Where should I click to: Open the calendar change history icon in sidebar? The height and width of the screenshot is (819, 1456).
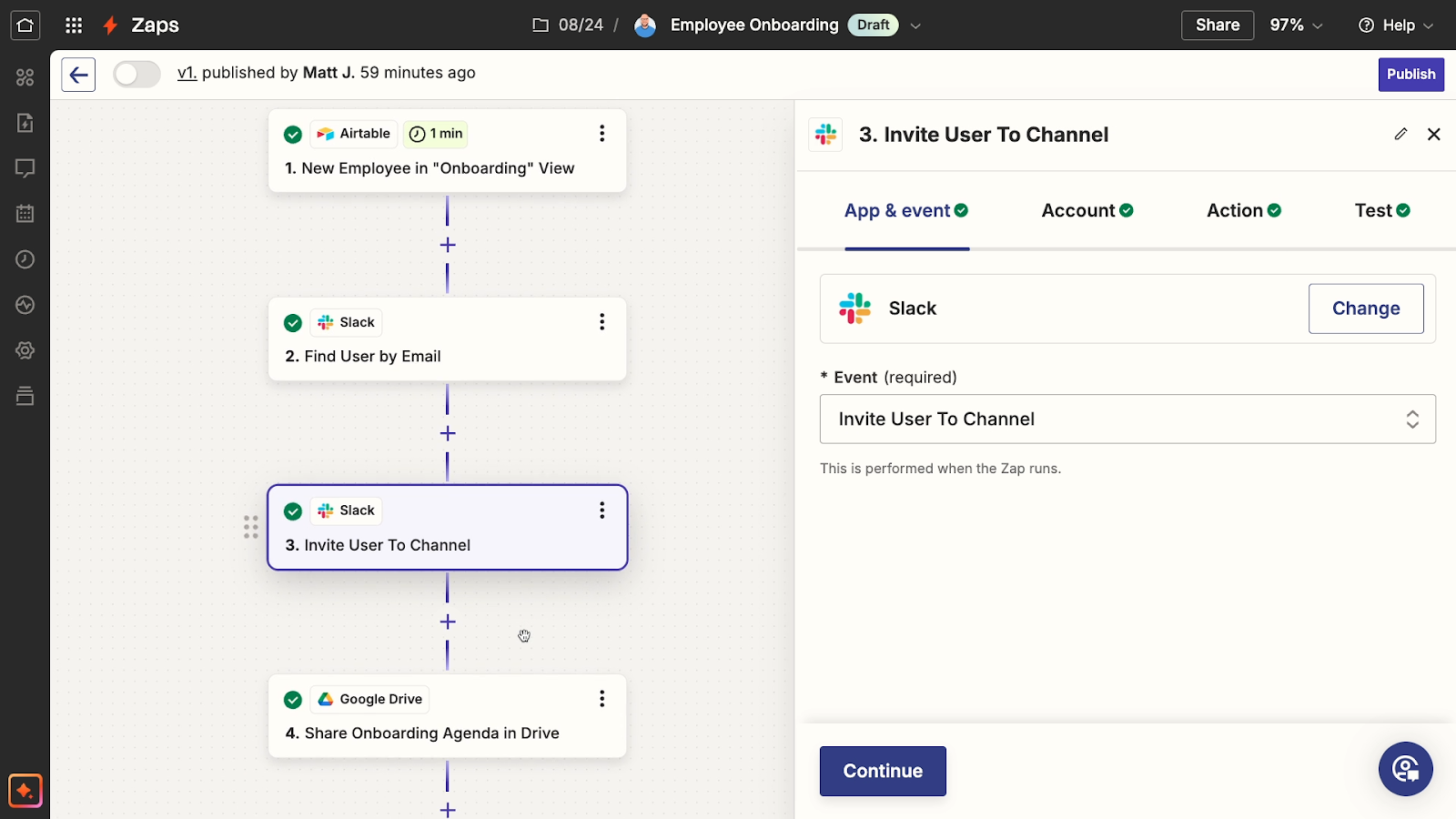click(x=25, y=214)
